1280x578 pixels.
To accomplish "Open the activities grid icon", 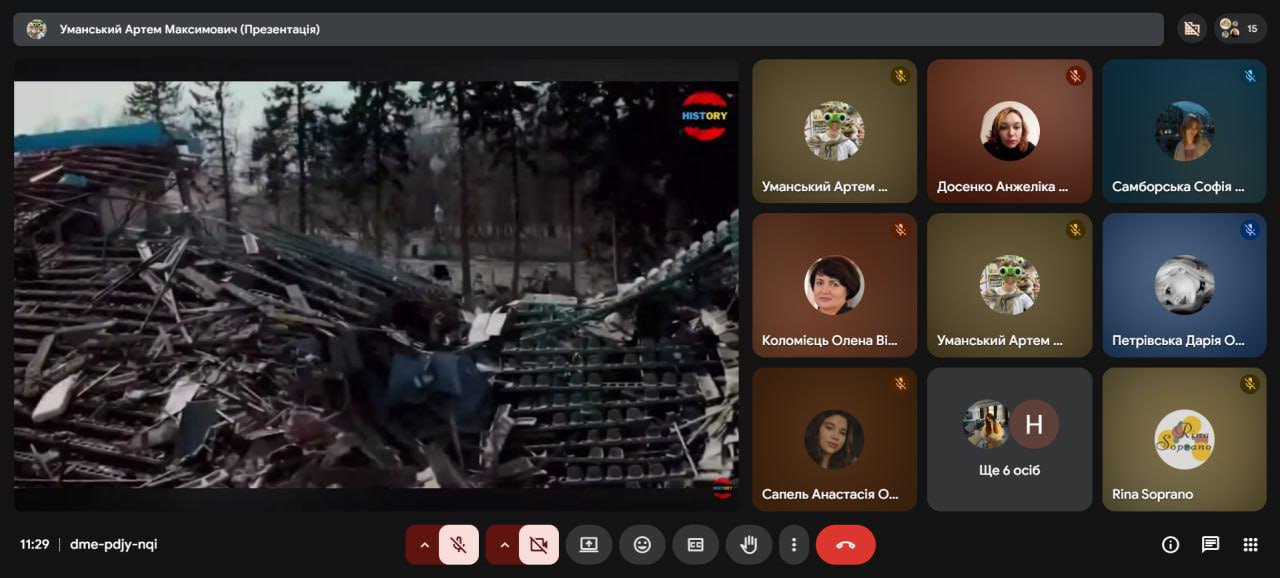I will [x=1250, y=545].
